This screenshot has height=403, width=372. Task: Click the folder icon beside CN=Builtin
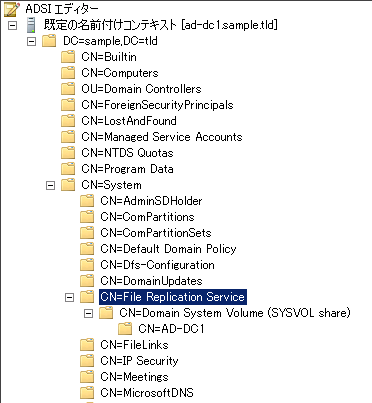click(68, 57)
